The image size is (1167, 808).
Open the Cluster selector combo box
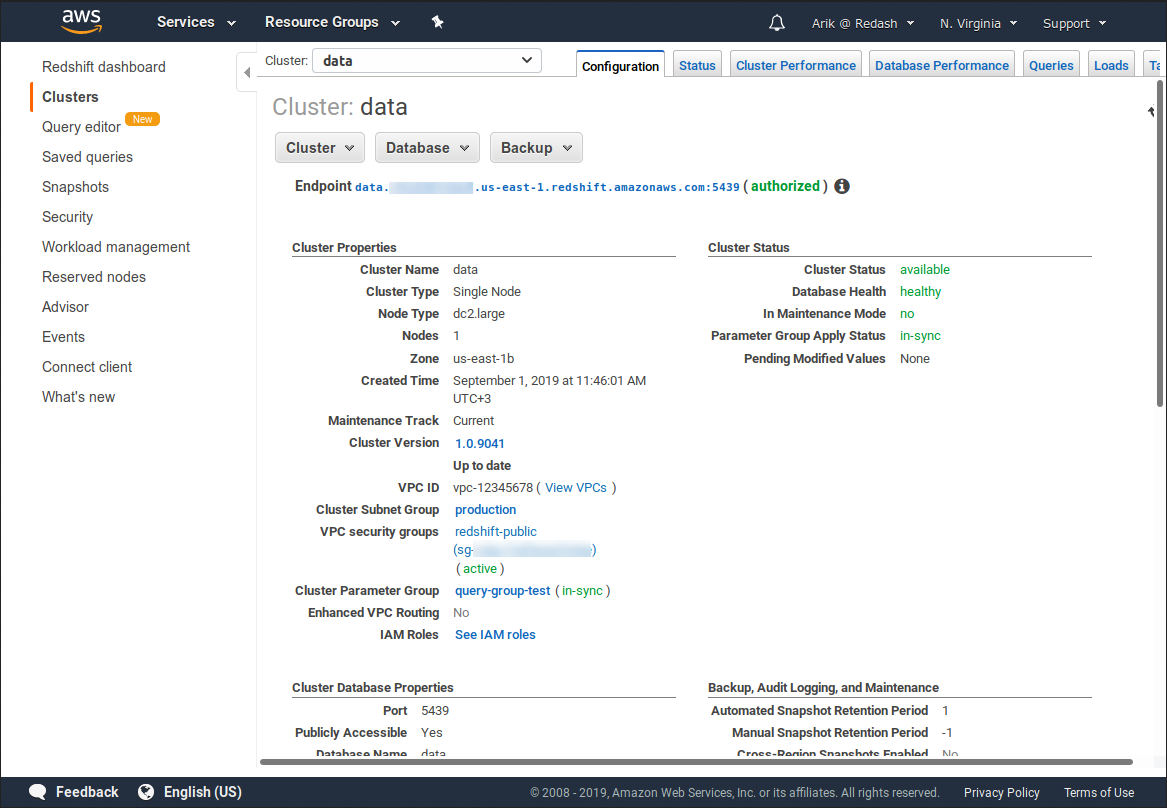point(426,60)
